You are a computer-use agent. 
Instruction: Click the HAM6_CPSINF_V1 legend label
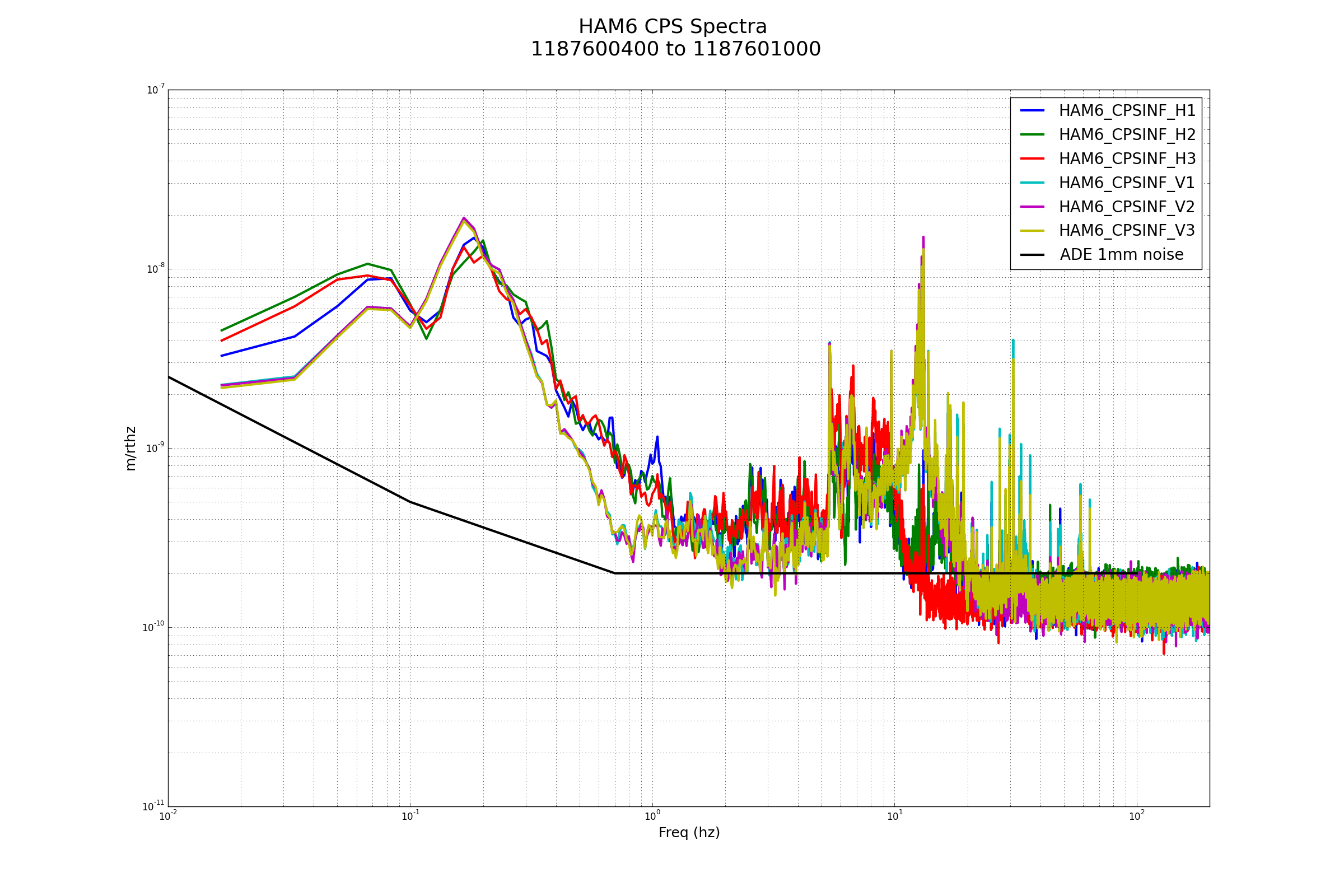[x=1126, y=183]
